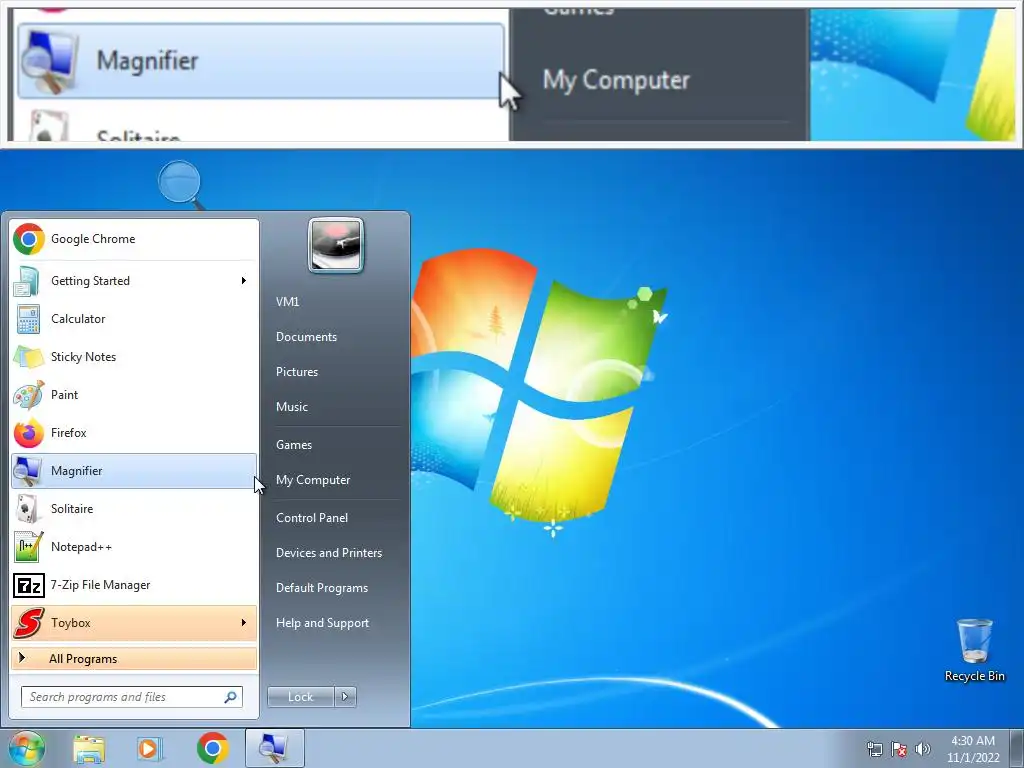The image size is (1024, 768).
Task: Focus the Search programs and files box
Action: pos(132,697)
